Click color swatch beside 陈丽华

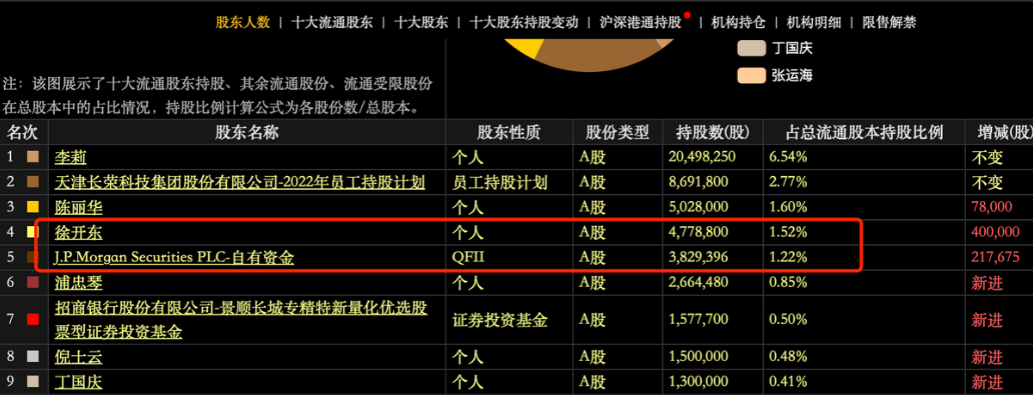(x=33, y=207)
